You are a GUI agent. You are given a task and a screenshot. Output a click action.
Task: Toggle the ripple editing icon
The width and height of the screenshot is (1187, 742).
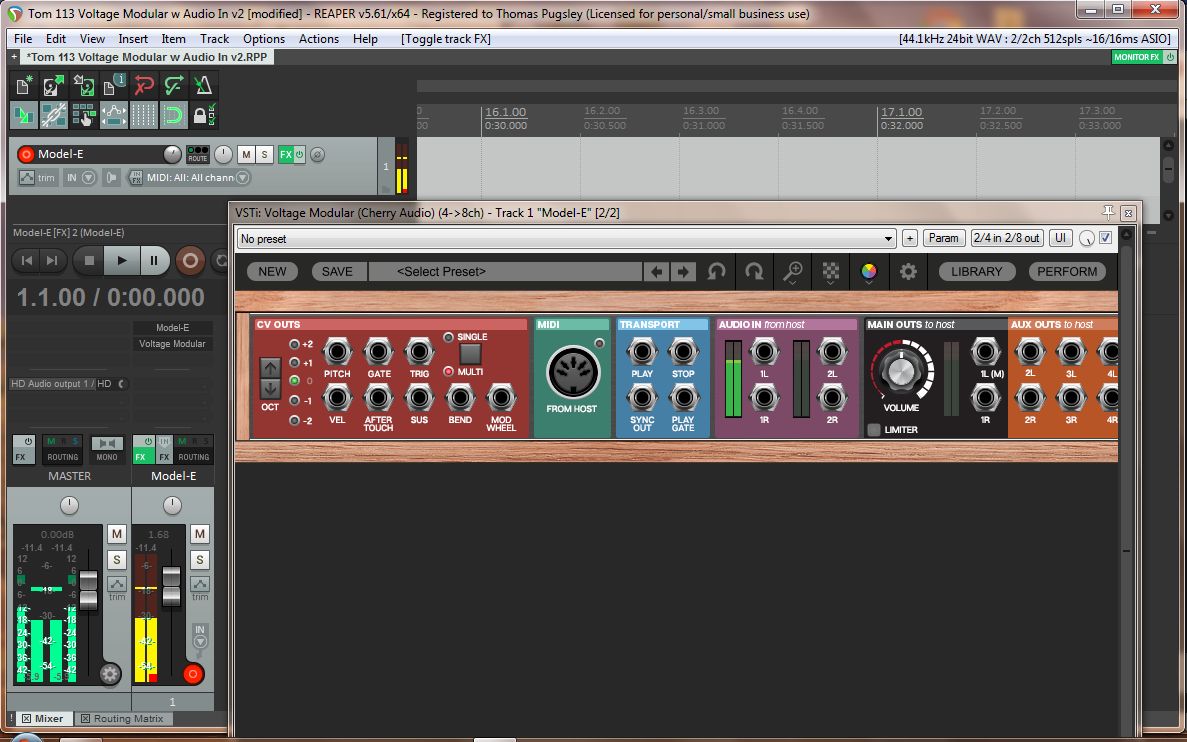83,115
